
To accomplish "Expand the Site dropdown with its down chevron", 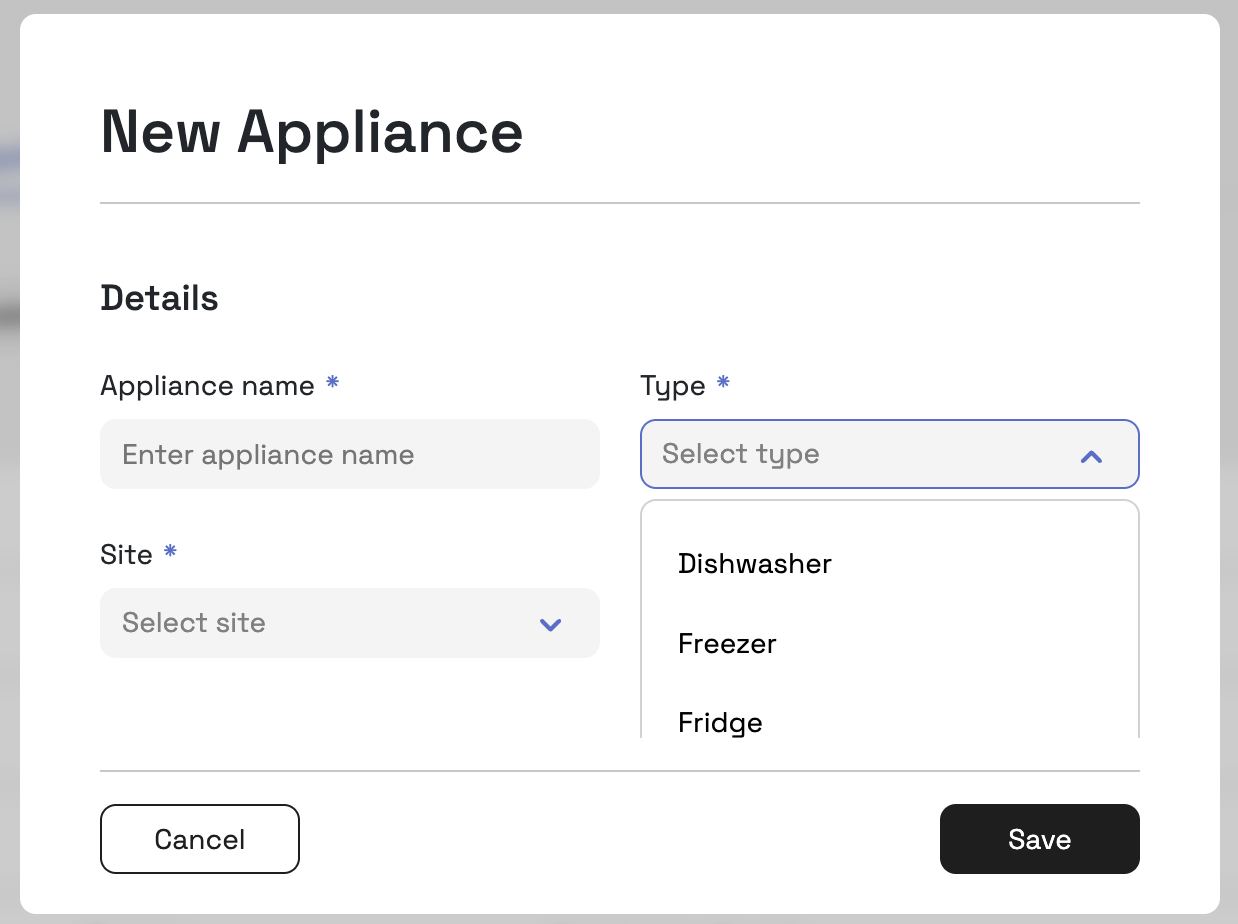I will [550, 625].
